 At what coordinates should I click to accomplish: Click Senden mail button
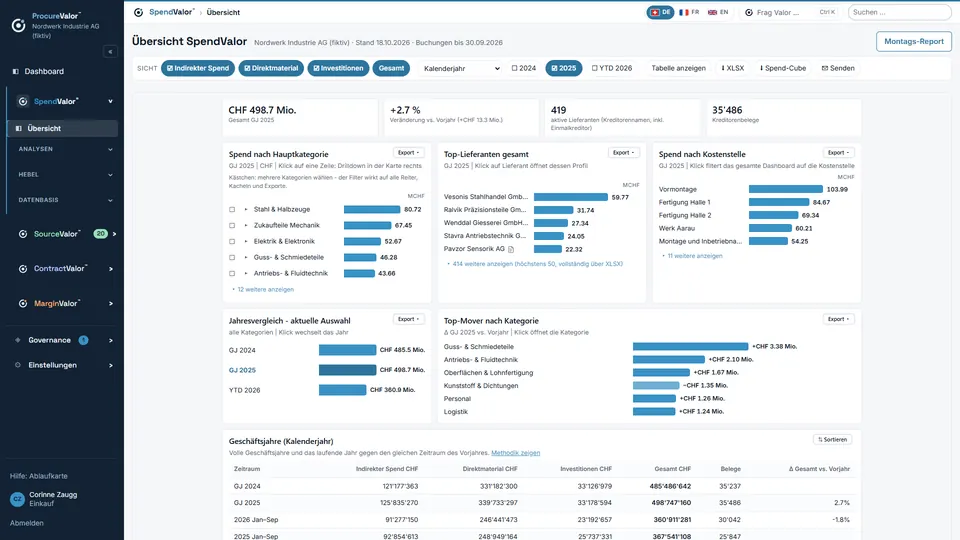click(x=838, y=68)
